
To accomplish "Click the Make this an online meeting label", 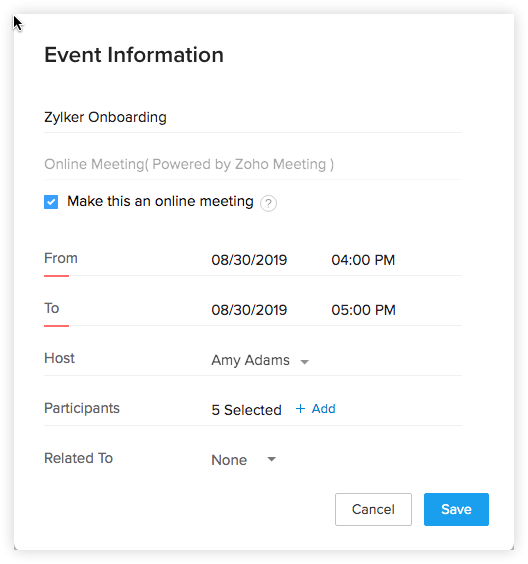I will point(160,201).
